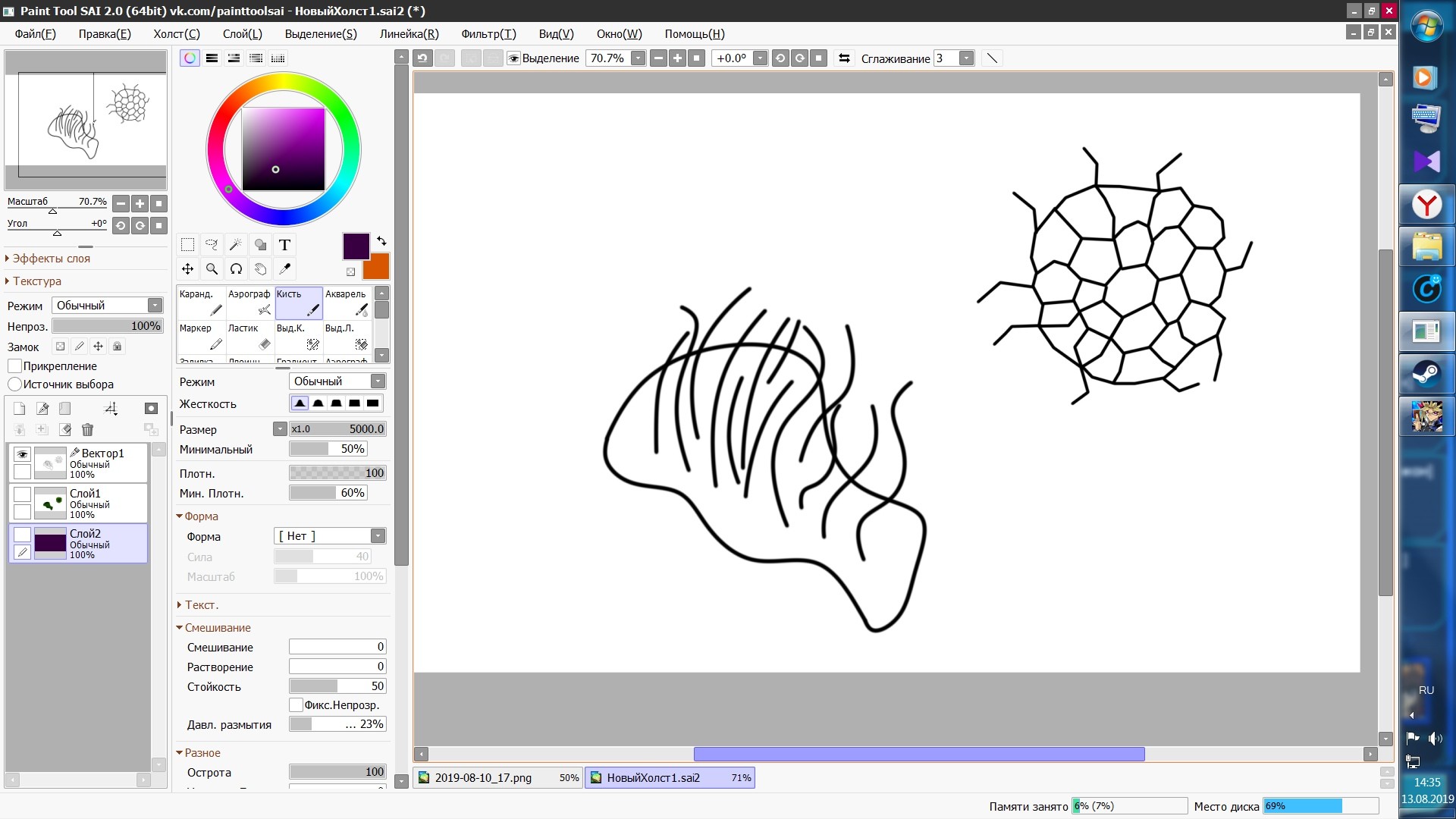Select the lasso tool
The image size is (1456, 819).
pos(212,244)
